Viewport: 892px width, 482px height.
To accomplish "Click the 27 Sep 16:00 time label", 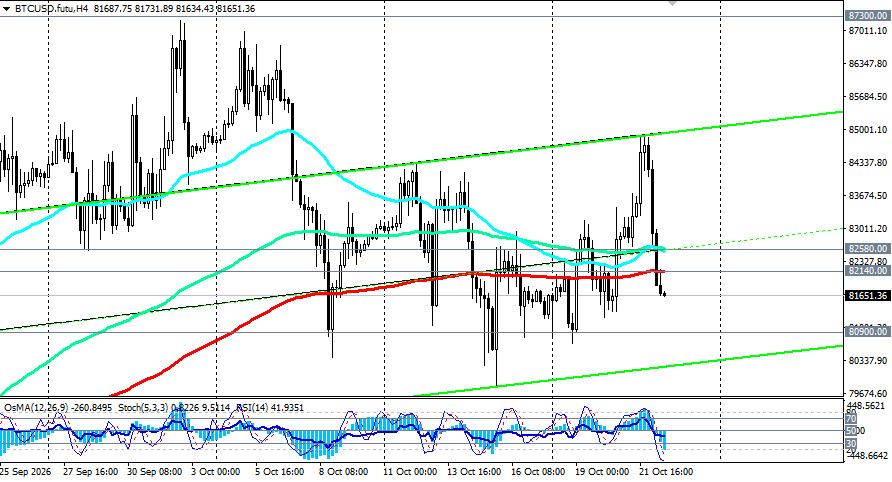I will coord(90,472).
